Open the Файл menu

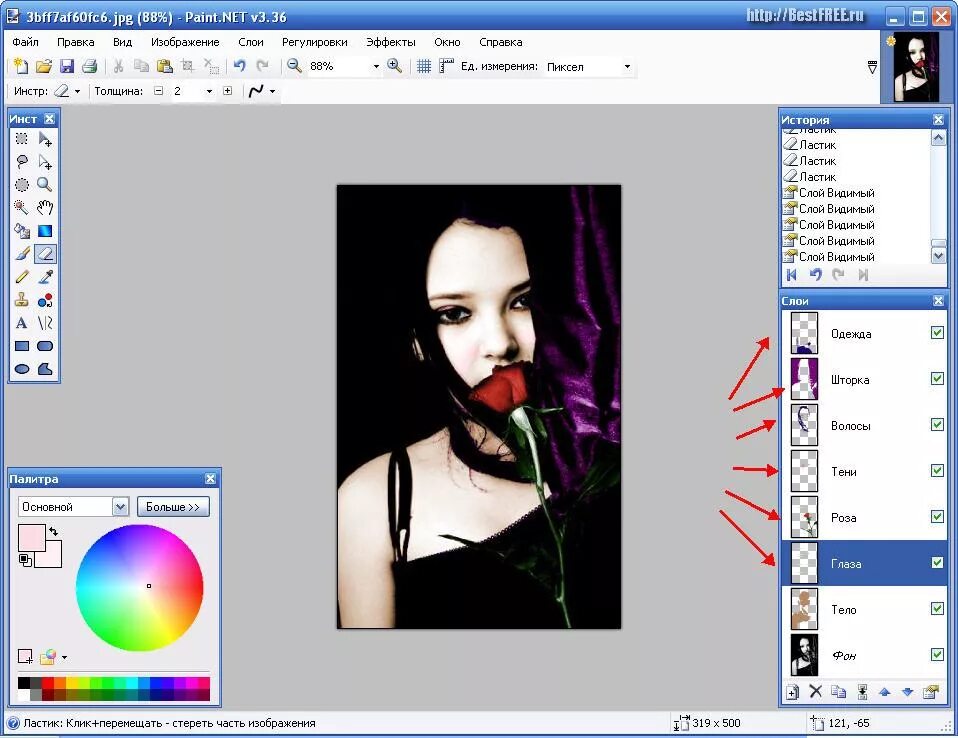pos(25,42)
